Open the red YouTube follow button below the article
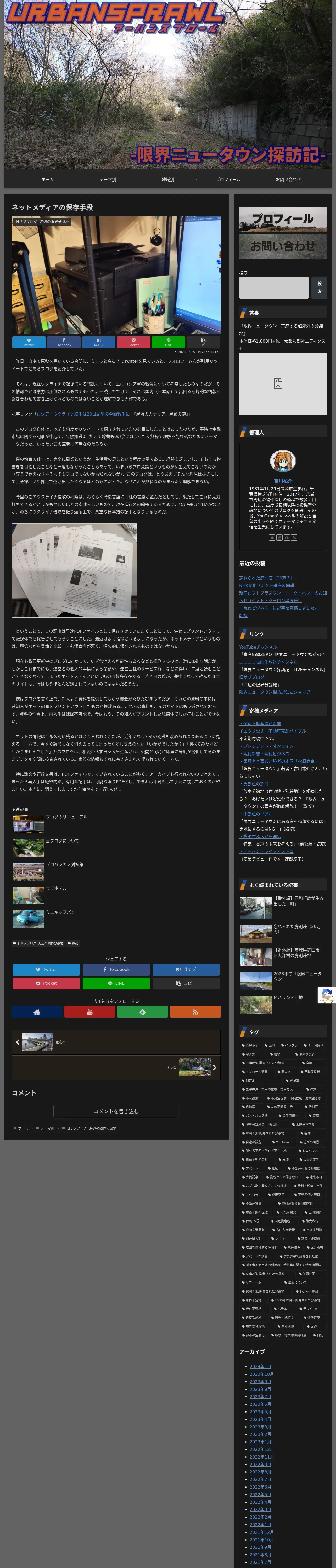The height and width of the screenshot is (1568, 336). click(x=90, y=1012)
